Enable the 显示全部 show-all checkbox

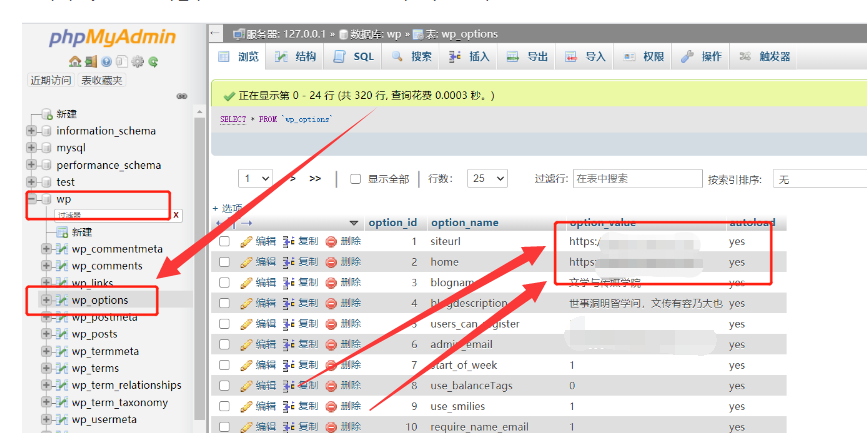356,179
